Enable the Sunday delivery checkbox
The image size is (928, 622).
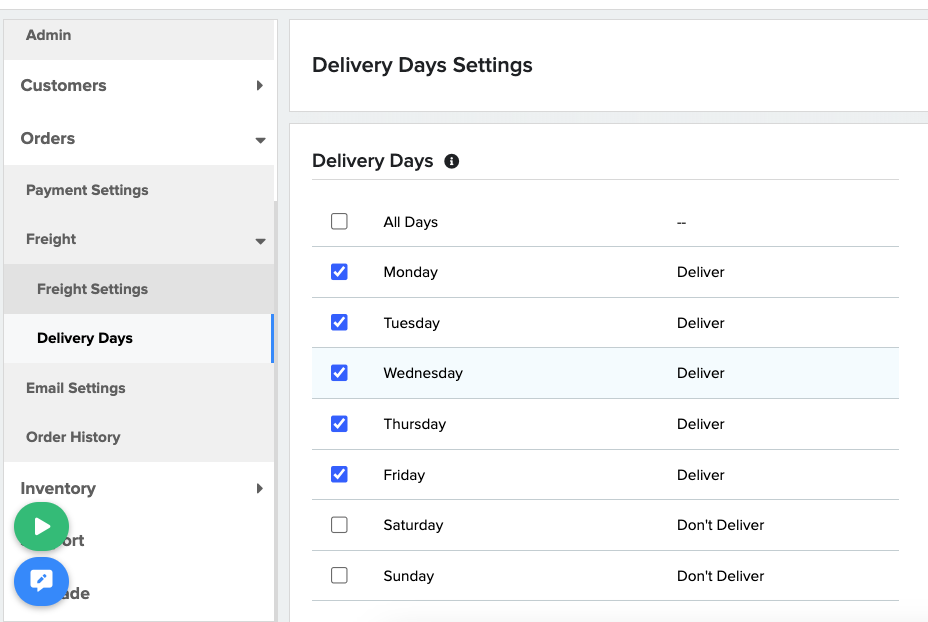(x=339, y=575)
